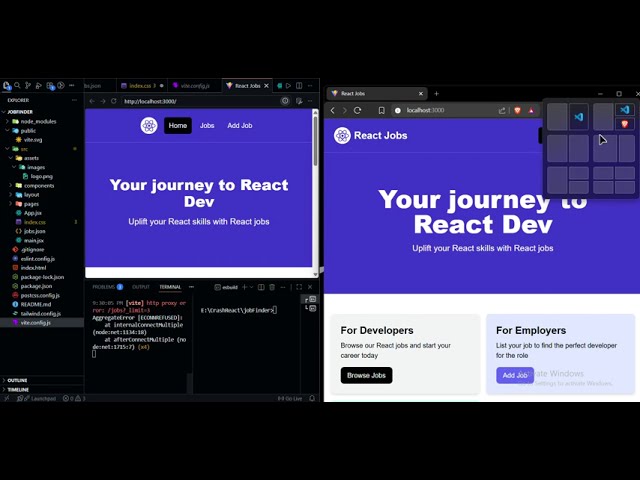This screenshot has height=480, width=640.
Task: Open the index.css editor tab
Action: pos(142,86)
